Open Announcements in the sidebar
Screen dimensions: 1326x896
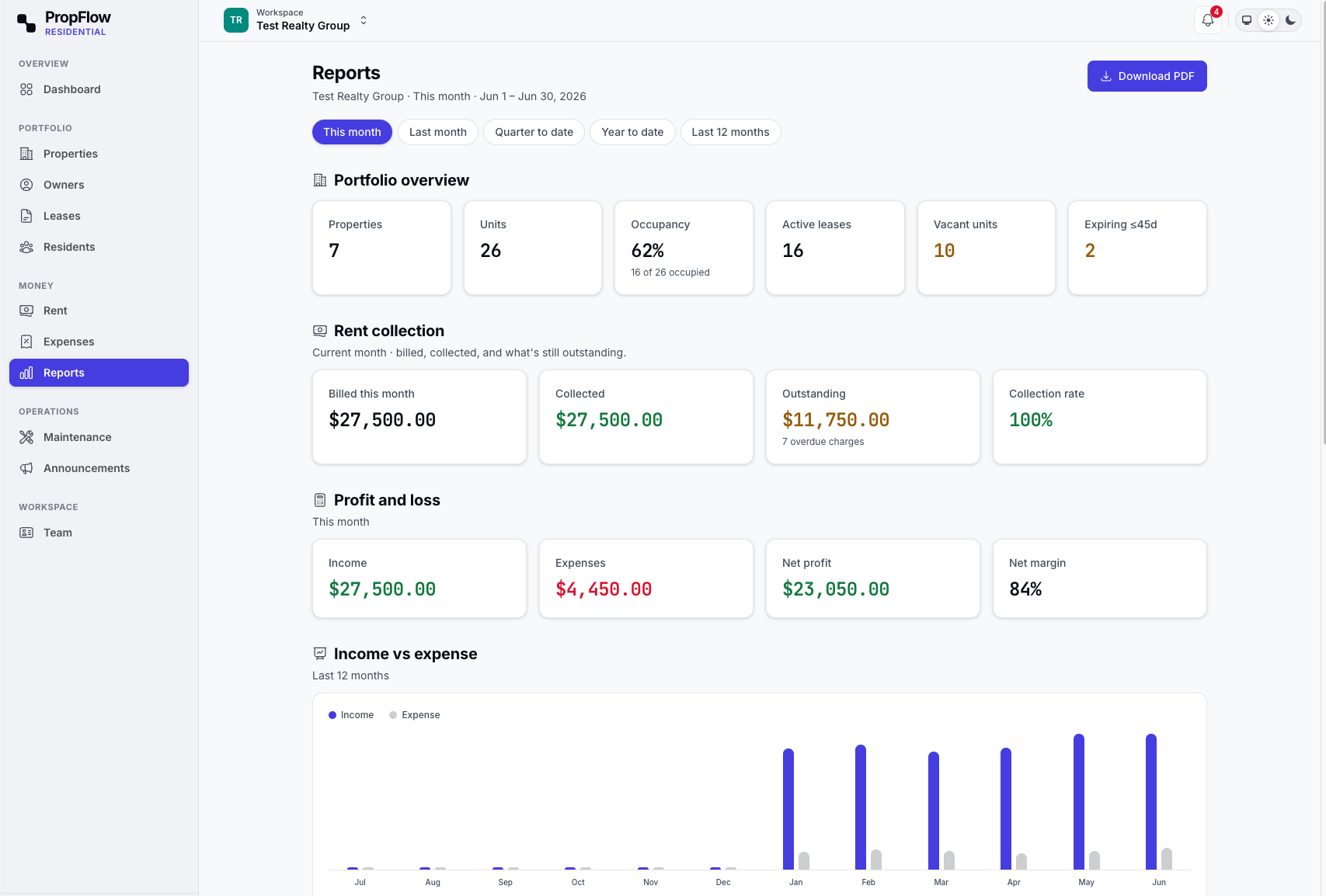tap(99, 468)
